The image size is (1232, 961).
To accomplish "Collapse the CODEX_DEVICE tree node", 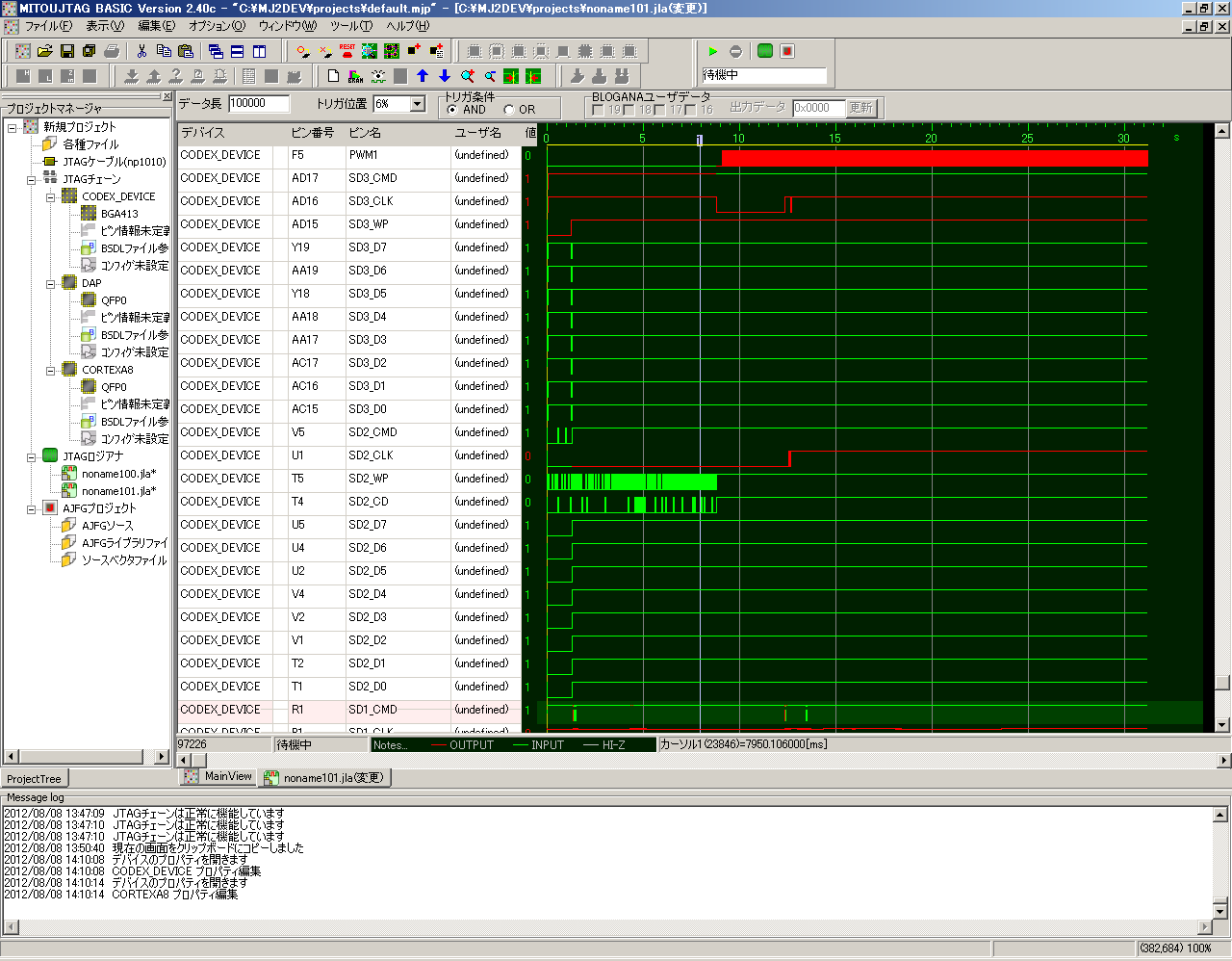I will (x=51, y=196).
